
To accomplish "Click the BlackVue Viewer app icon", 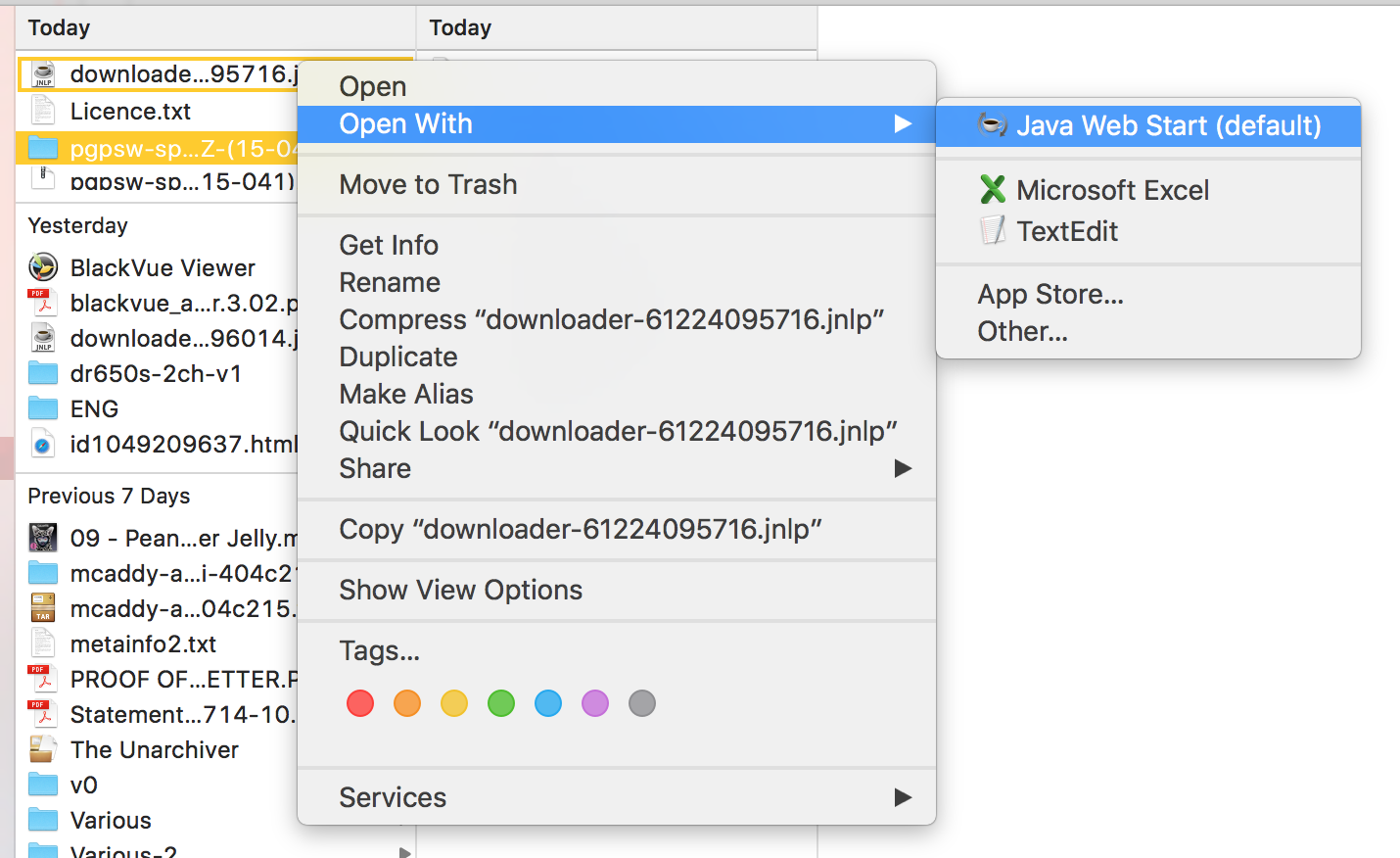I will tap(43, 267).
